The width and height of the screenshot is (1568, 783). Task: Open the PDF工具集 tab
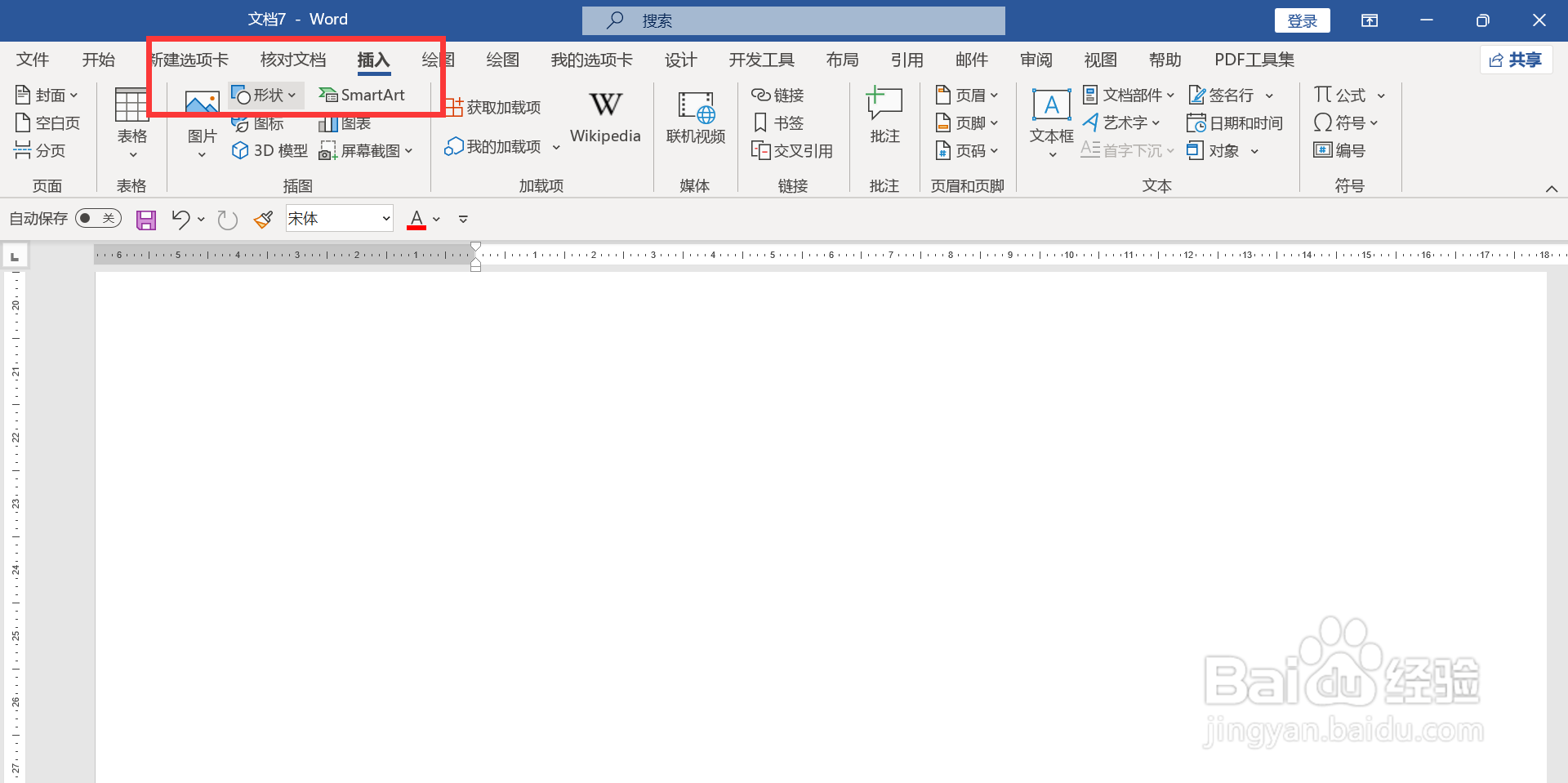[x=1254, y=60]
